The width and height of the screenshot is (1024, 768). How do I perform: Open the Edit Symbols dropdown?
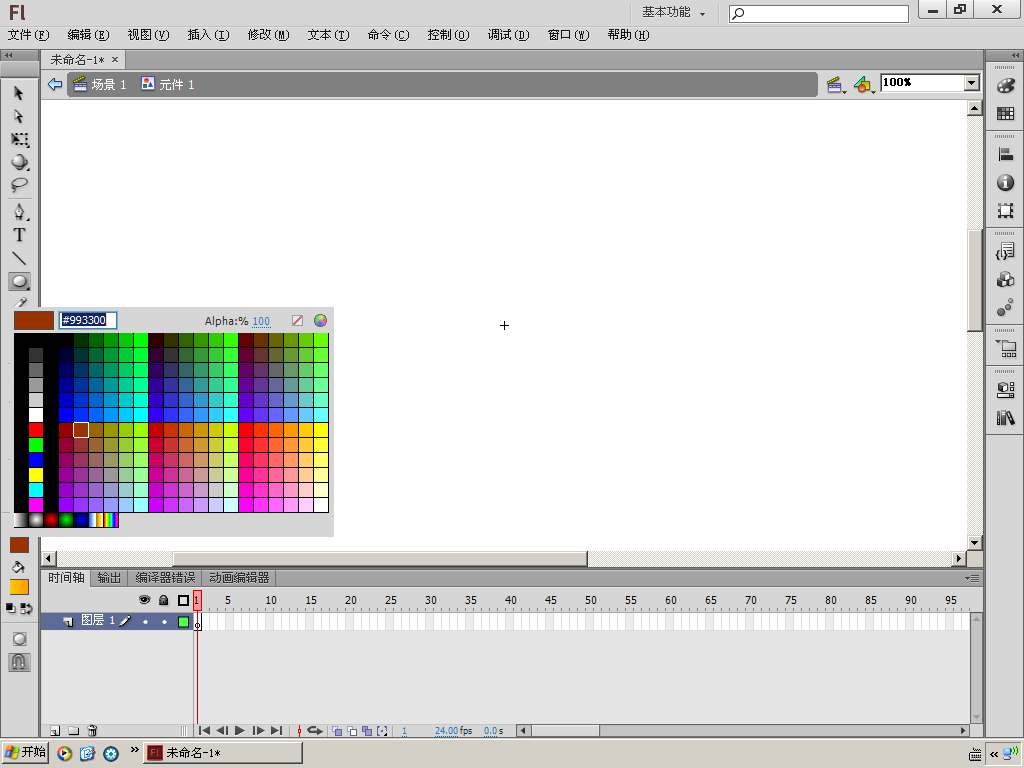(x=864, y=85)
